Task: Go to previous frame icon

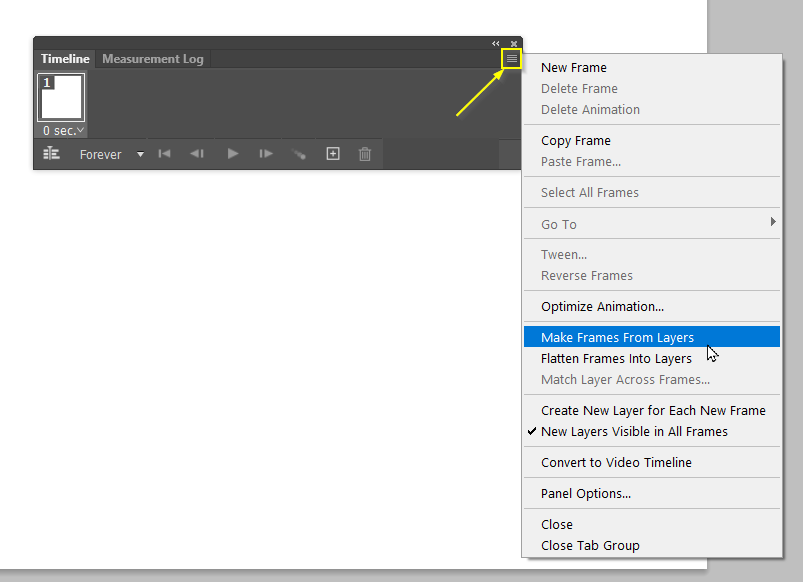Action: pyautogui.click(x=197, y=153)
